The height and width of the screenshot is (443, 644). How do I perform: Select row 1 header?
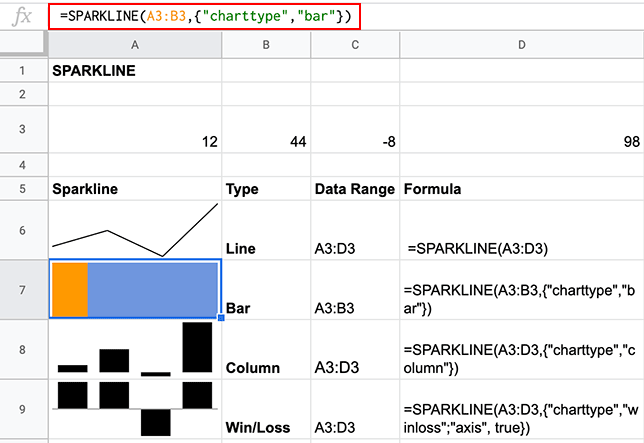tap(23, 71)
